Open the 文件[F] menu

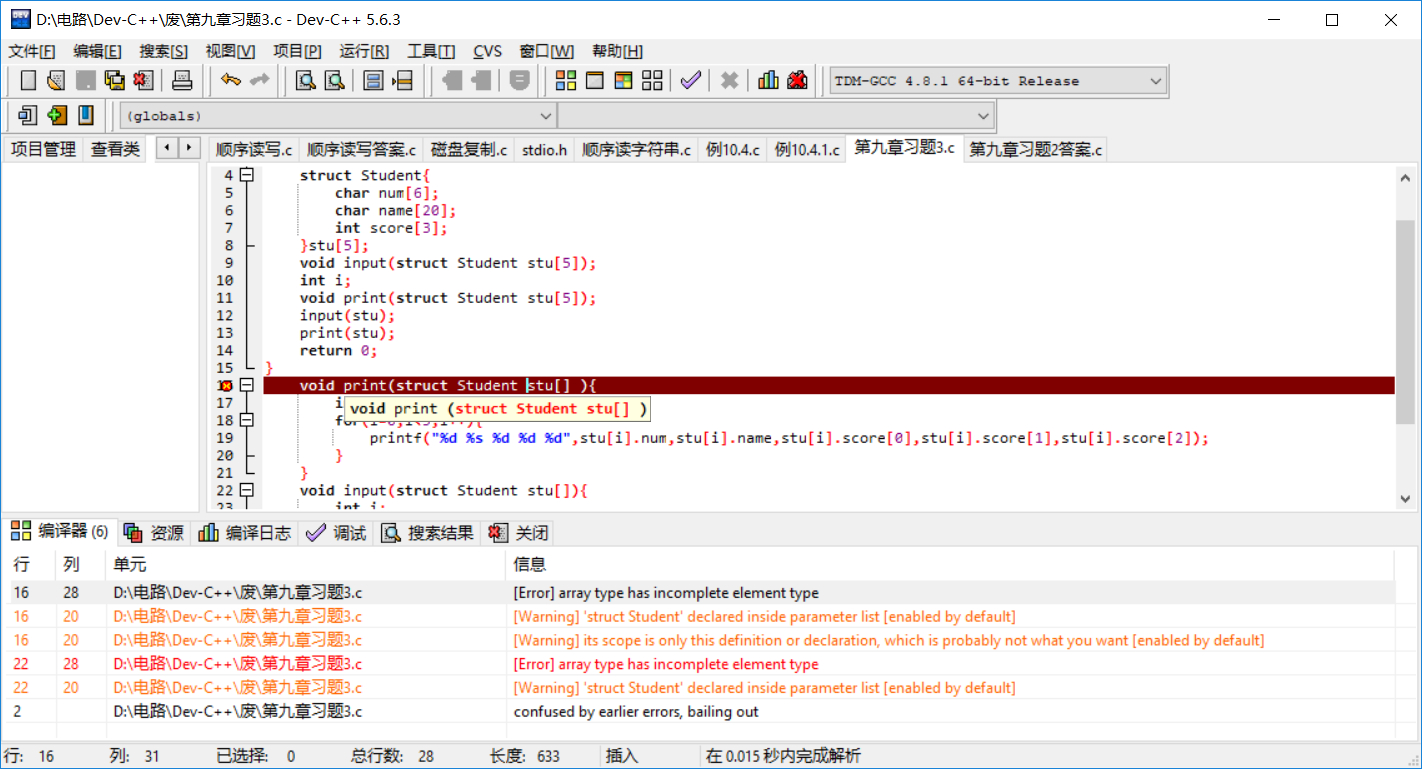(32, 51)
